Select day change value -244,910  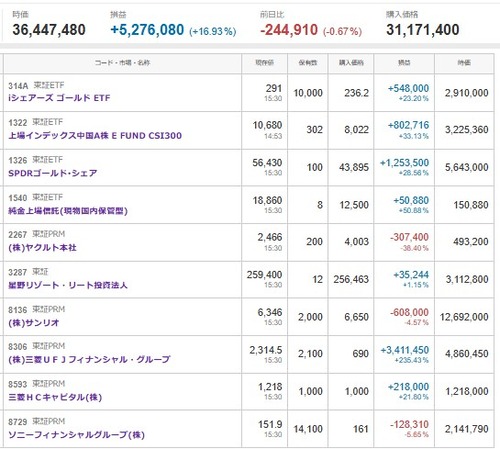pos(289,30)
